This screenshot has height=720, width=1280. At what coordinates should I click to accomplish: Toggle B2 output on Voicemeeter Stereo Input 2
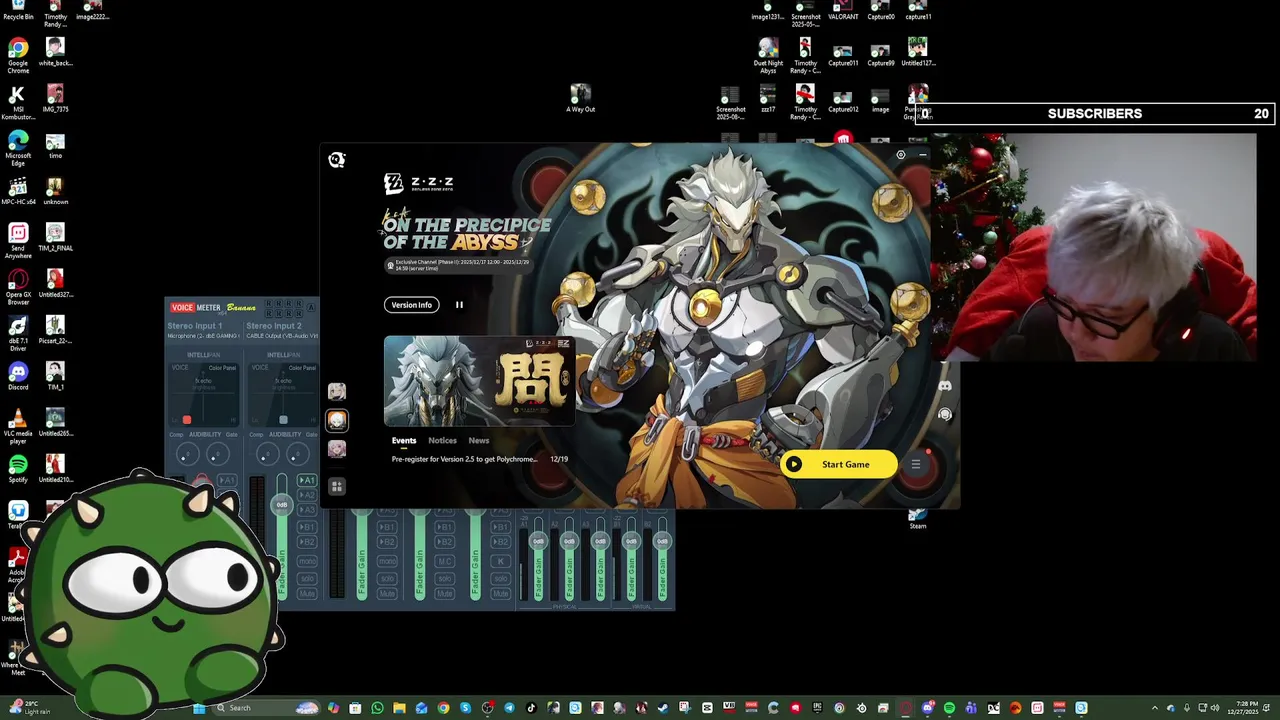pos(307,542)
